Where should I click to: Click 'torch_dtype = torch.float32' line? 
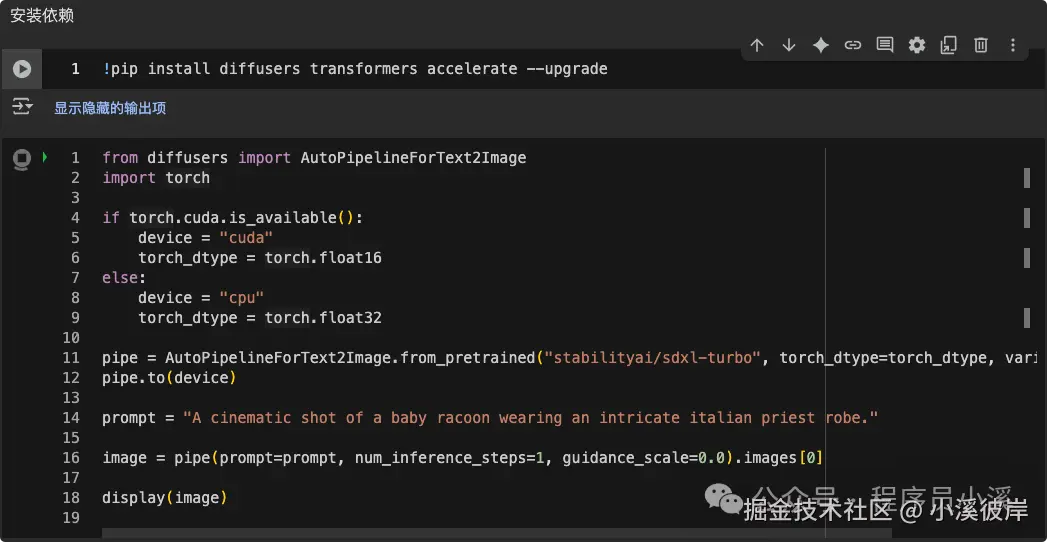click(260, 318)
